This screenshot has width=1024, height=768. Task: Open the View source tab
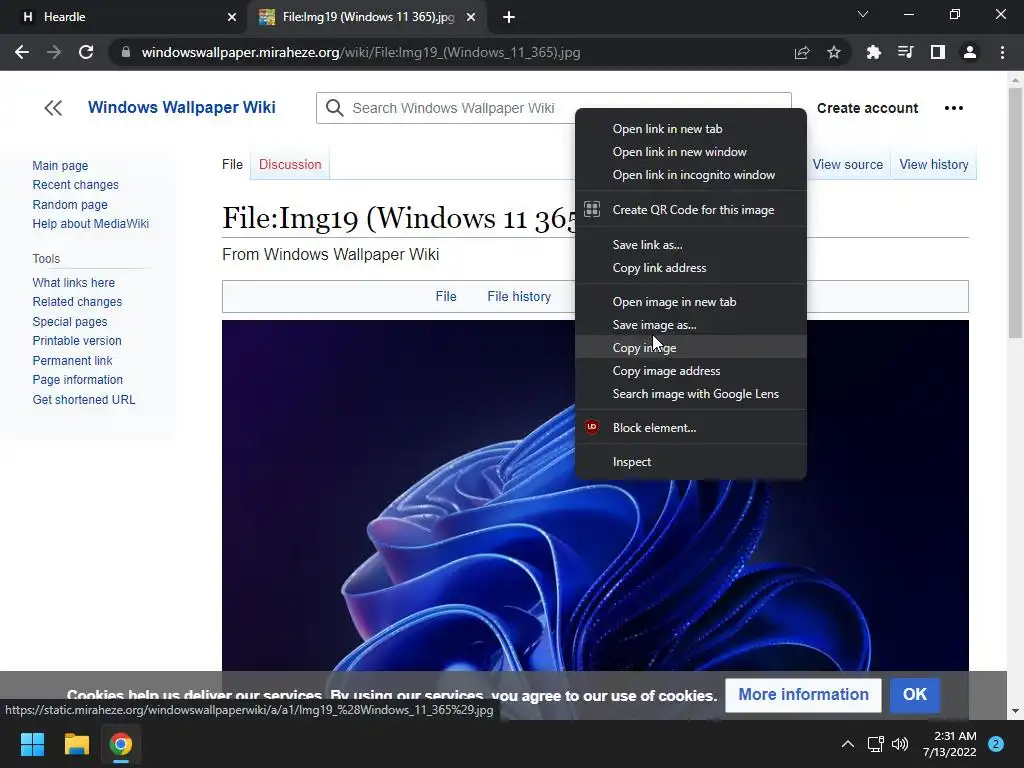click(848, 165)
